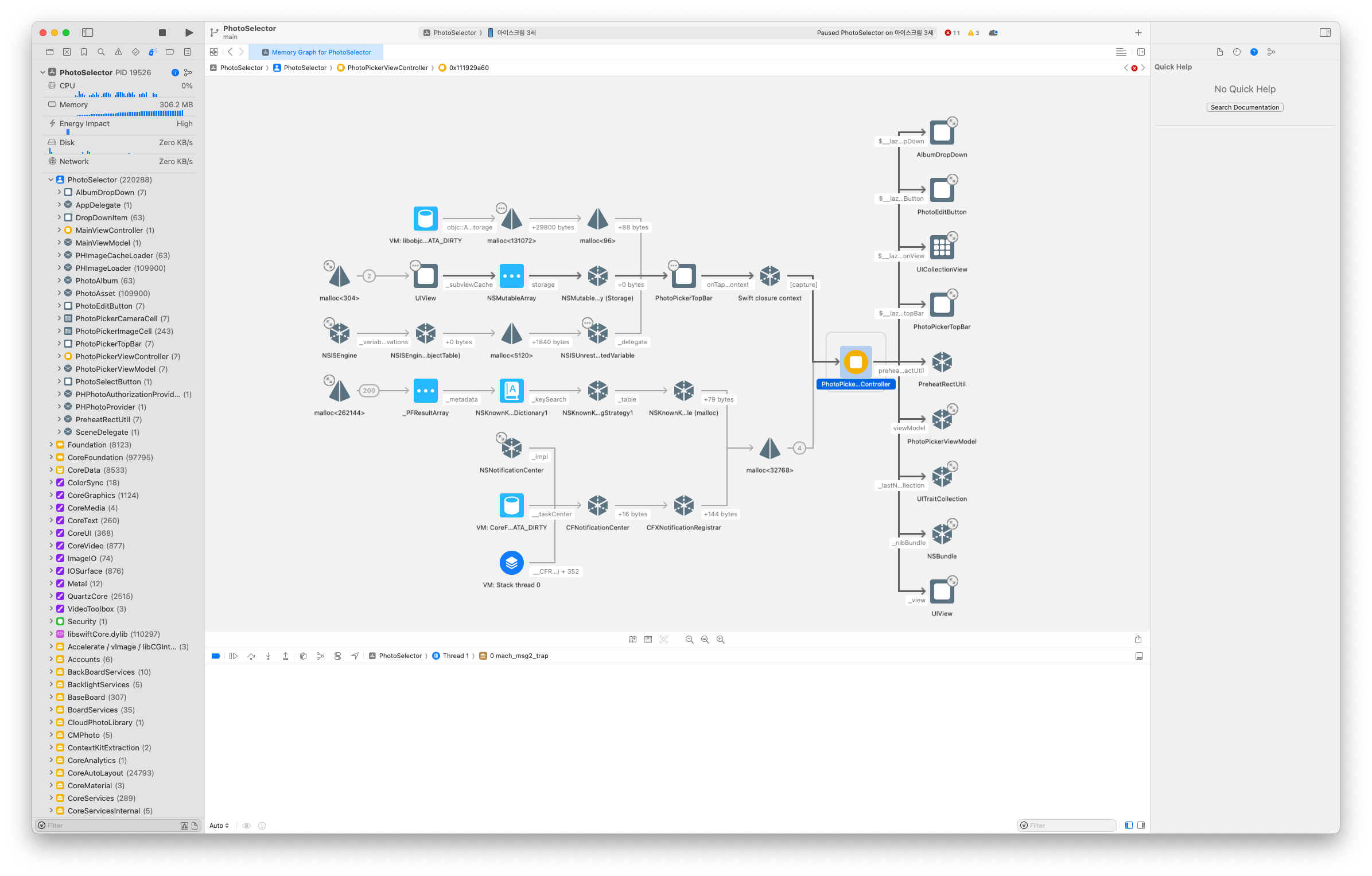The height and width of the screenshot is (876, 1372).
Task: Click the Debug Memory Graph icon
Action: (320, 656)
